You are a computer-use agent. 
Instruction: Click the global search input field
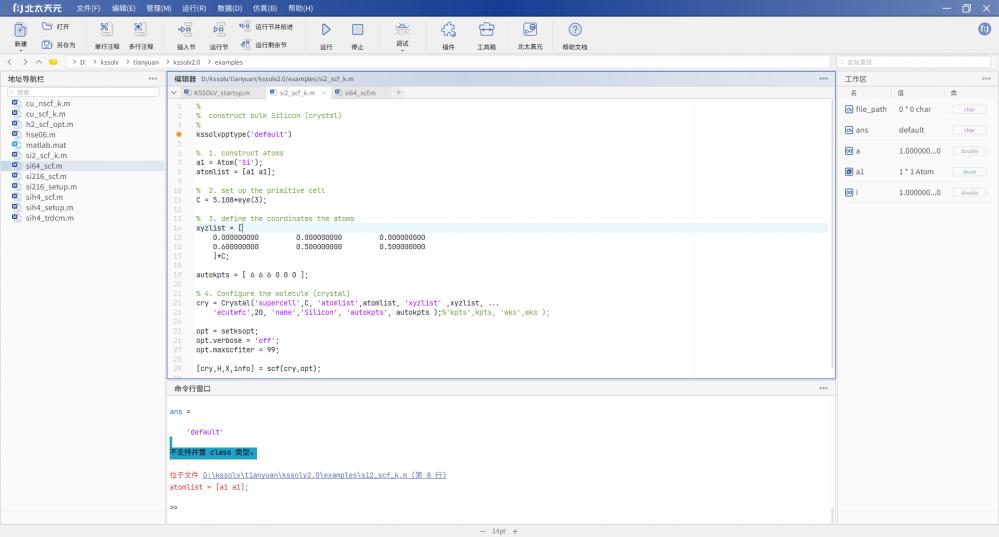coord(915,62)
